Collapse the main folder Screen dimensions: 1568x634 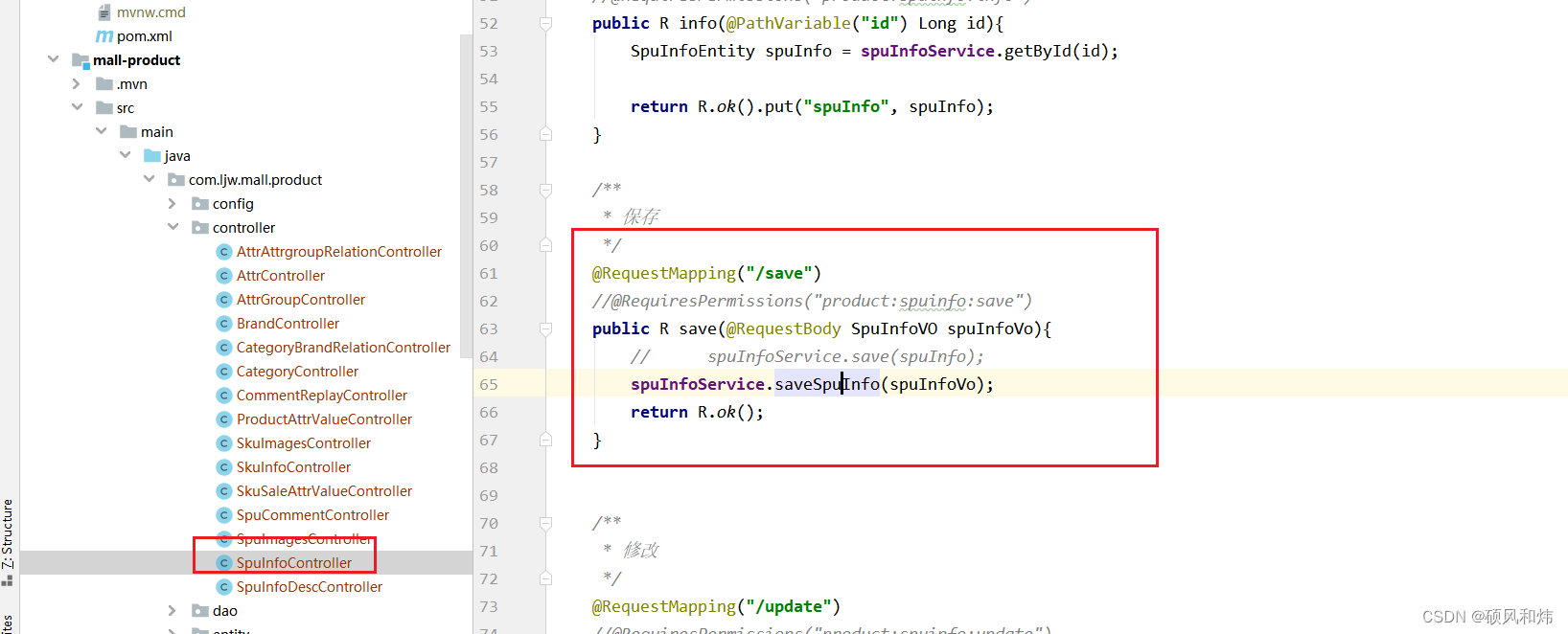[101, 131]
